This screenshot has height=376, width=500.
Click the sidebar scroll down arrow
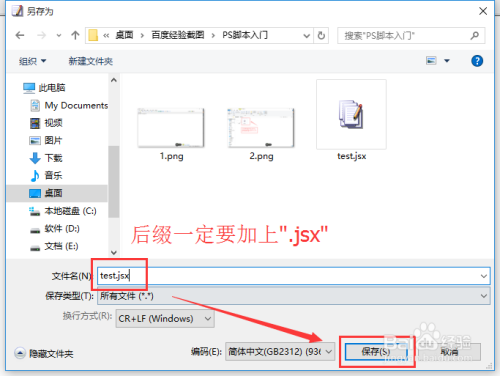114,252
